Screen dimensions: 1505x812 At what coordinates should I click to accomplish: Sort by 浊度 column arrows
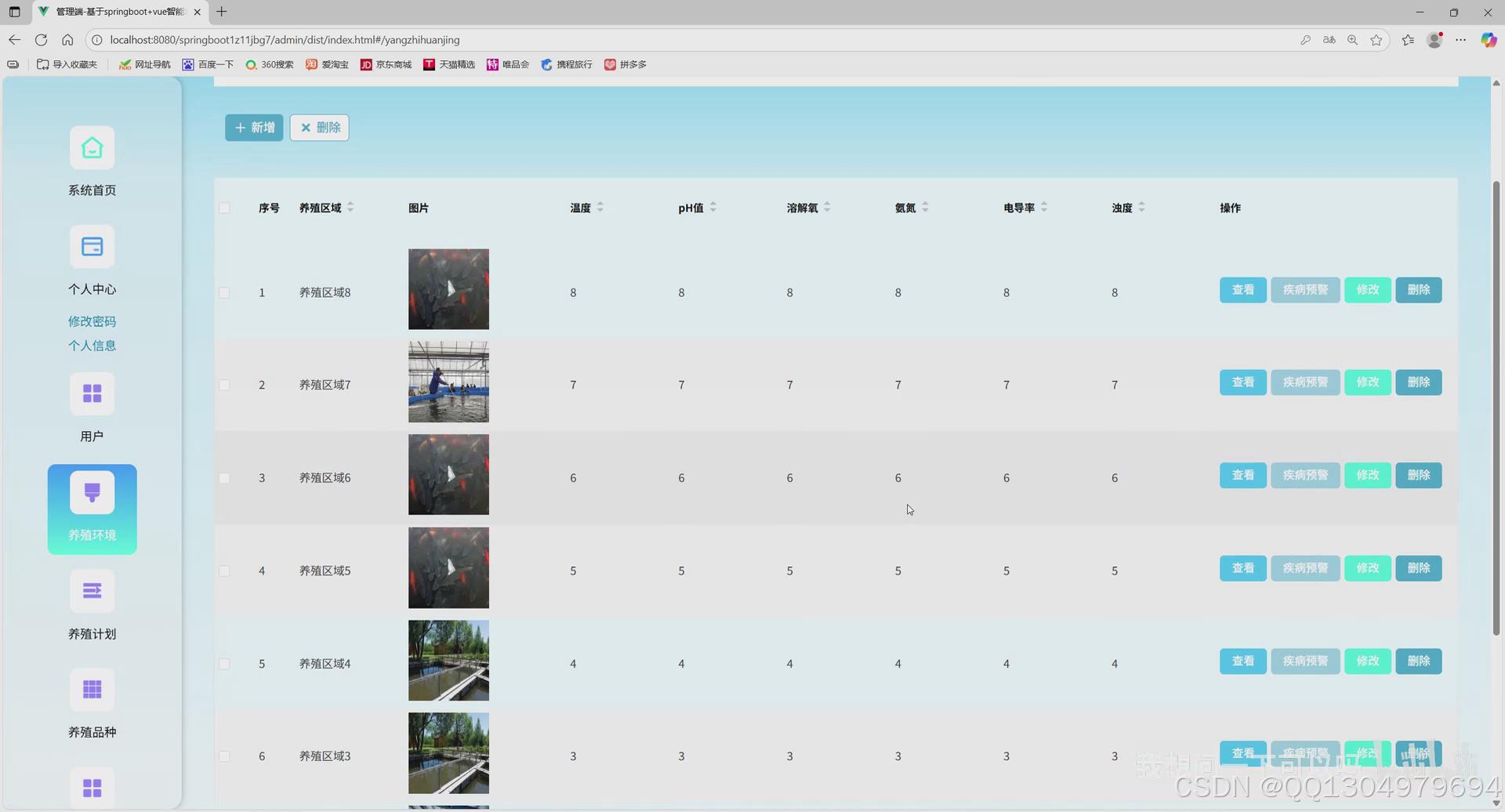pyautogui.click(x=1141, y=207)
